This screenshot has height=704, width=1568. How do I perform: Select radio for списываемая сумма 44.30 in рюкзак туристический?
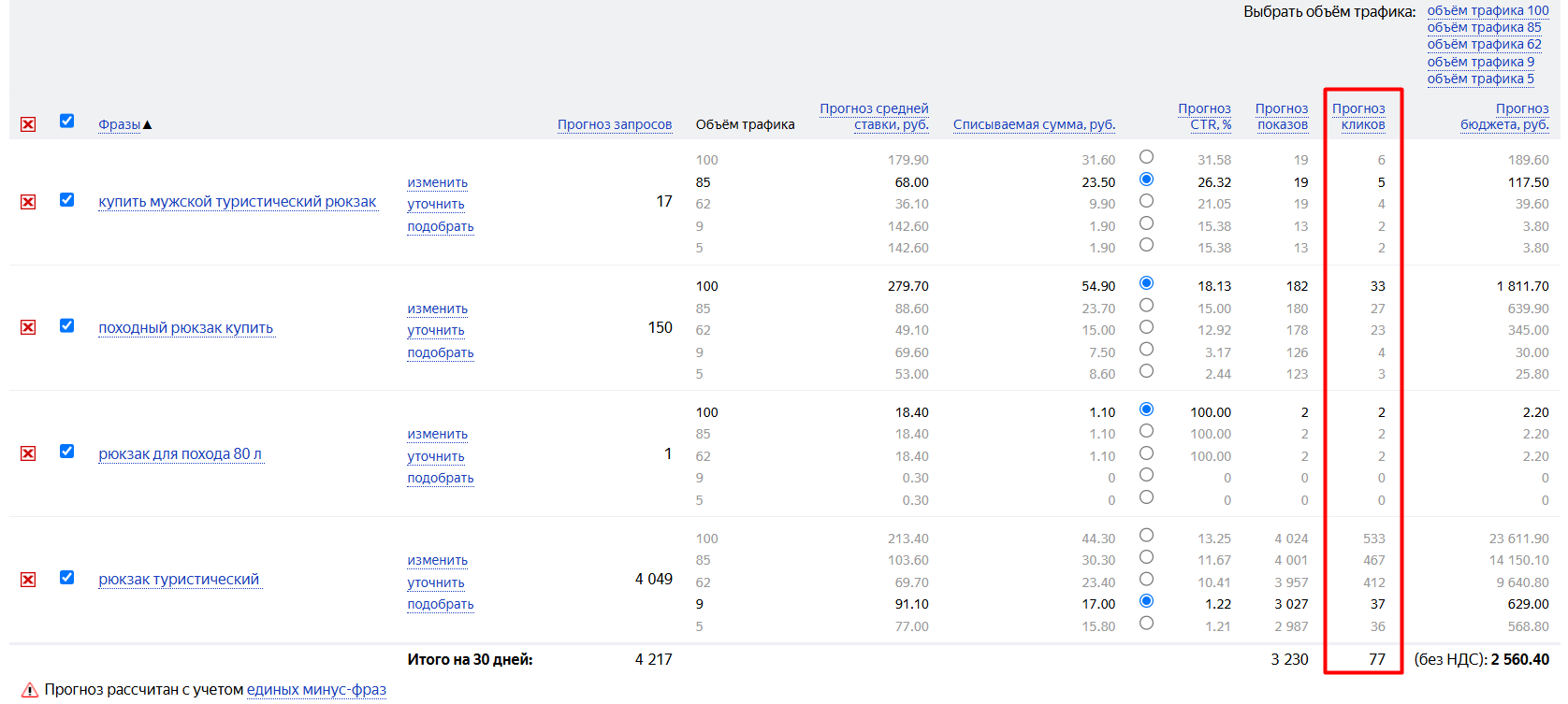coord(1146,535)
